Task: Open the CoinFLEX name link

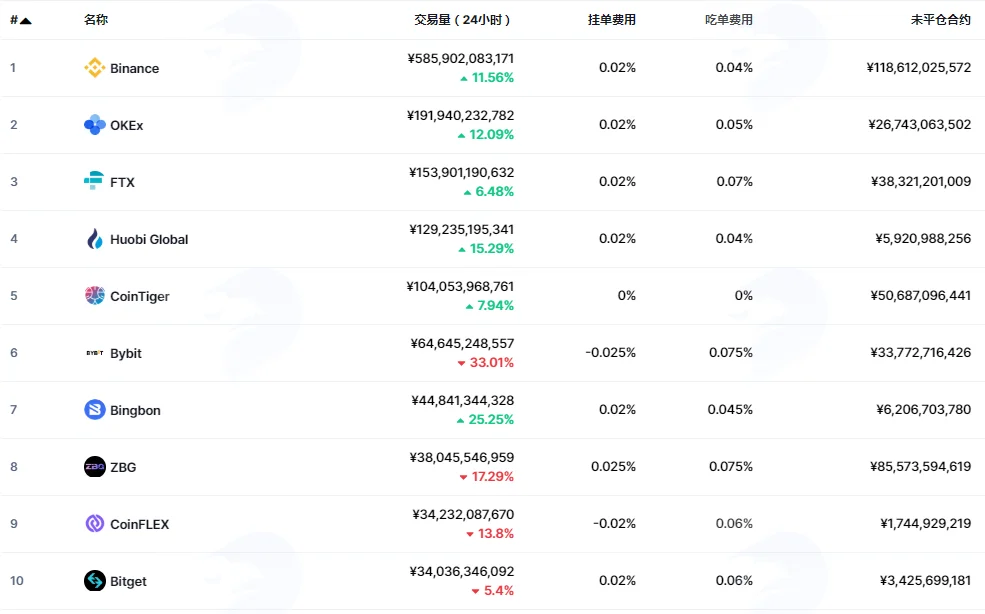Action: tap(139, 524)
